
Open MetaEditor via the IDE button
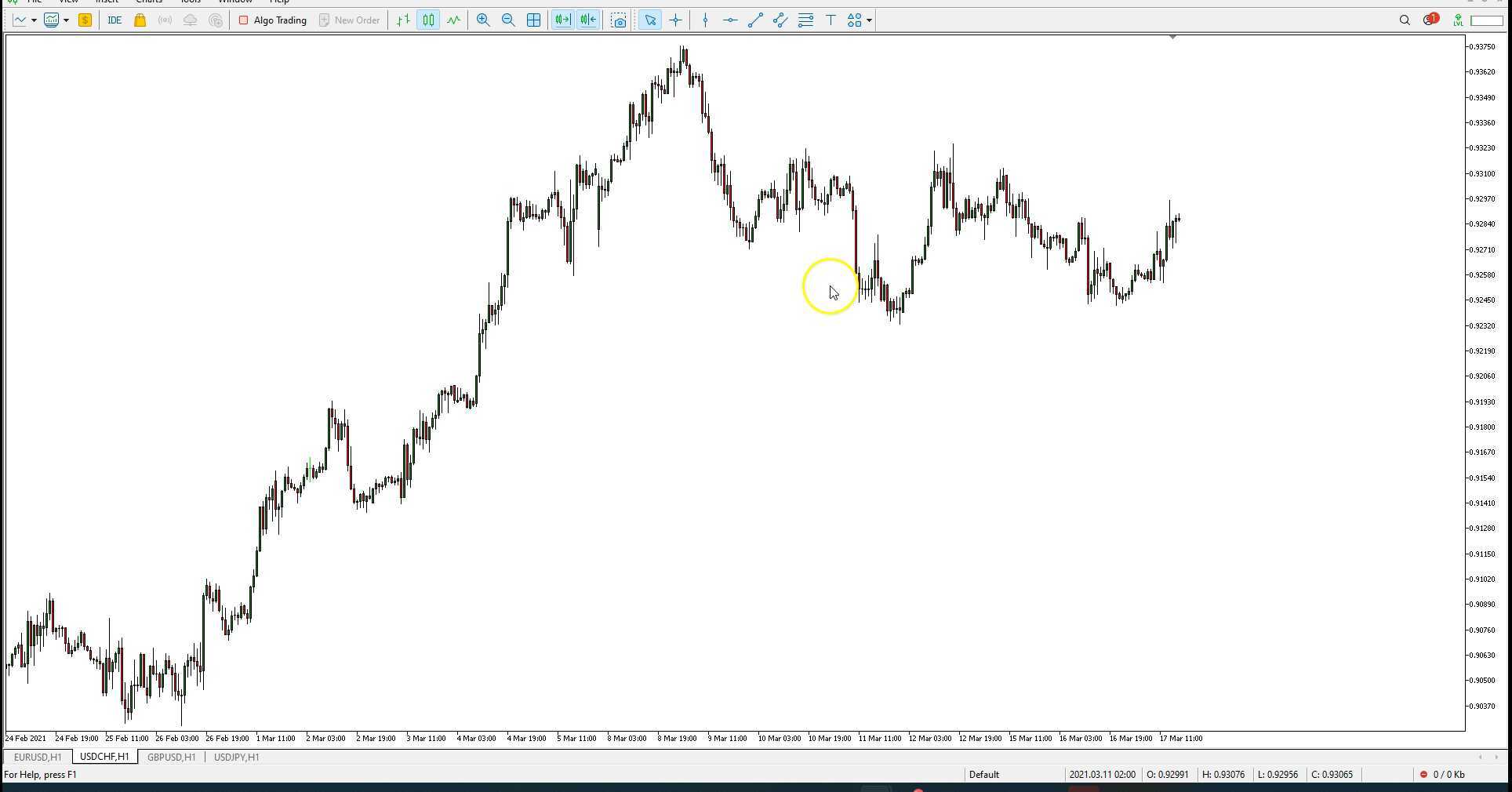[114, 20]
